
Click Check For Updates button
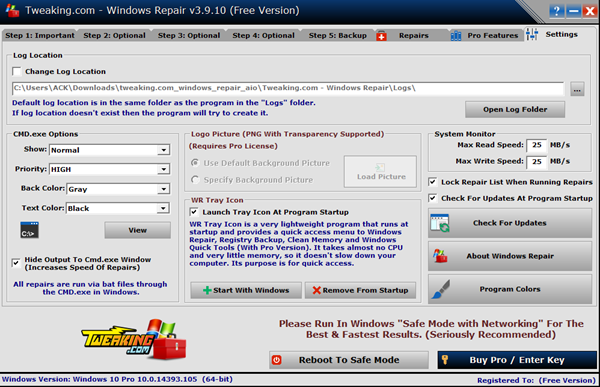[x=510, y=223]
